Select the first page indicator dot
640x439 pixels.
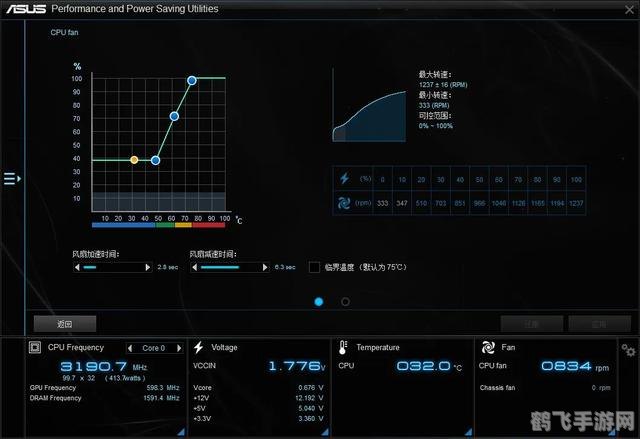[319, 300]
